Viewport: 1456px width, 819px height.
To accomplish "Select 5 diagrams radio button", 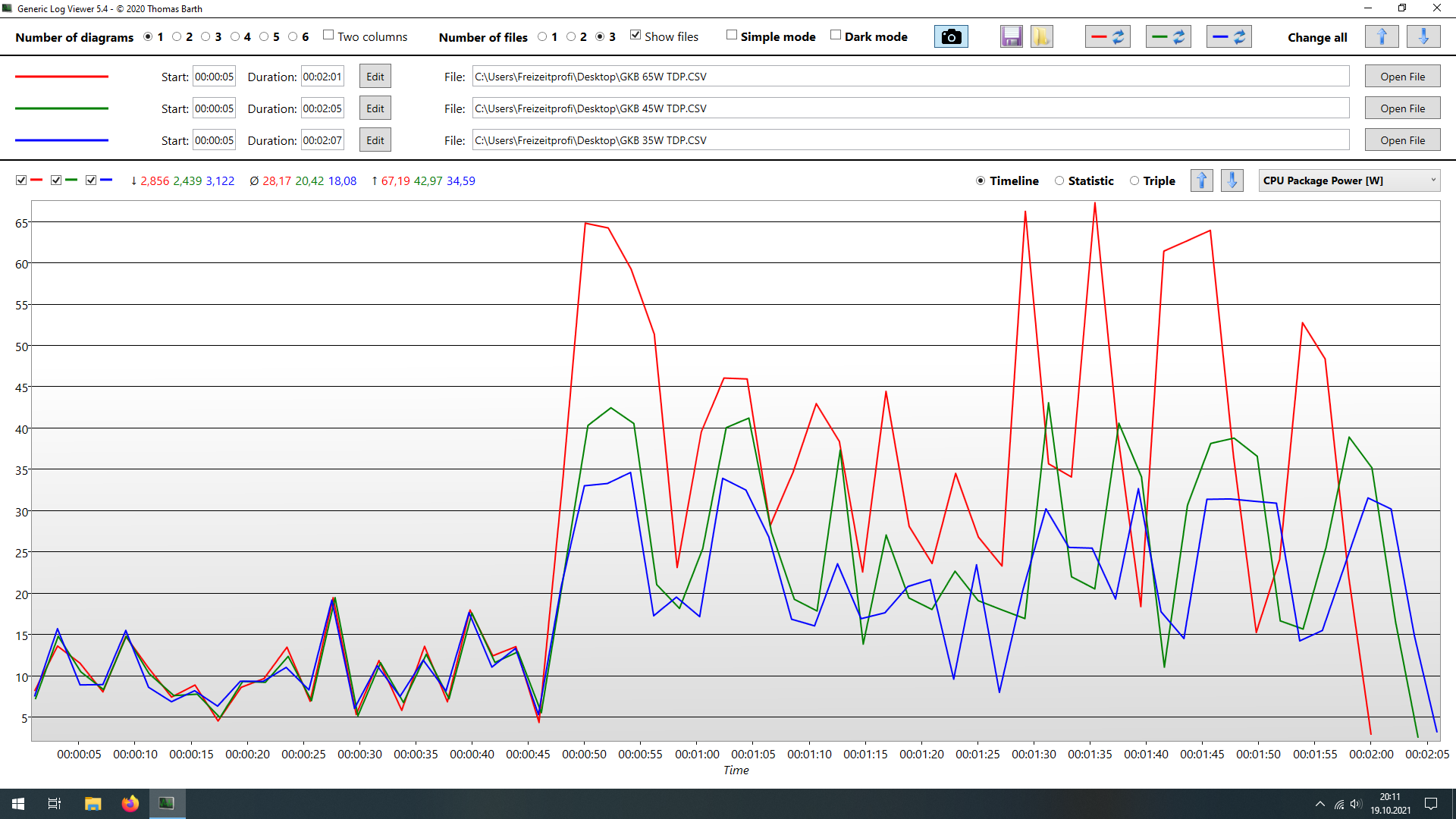I will coord(264,36).
